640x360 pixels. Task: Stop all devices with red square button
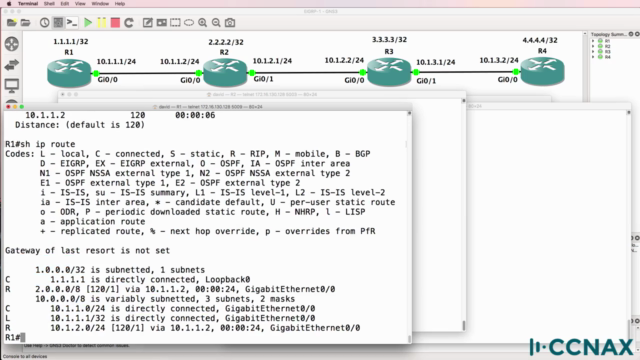[115, 22]
